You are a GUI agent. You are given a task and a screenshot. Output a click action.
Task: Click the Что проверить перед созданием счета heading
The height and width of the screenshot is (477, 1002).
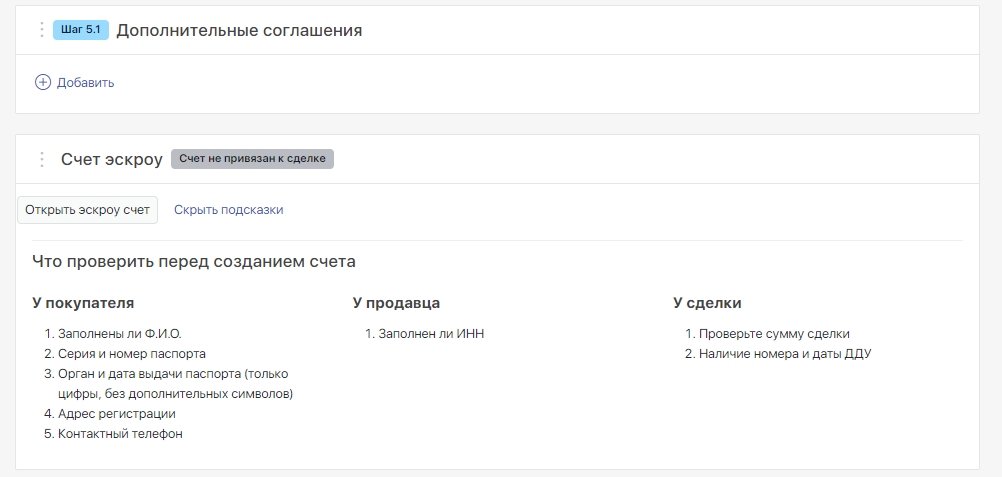[x=194, y=262]
